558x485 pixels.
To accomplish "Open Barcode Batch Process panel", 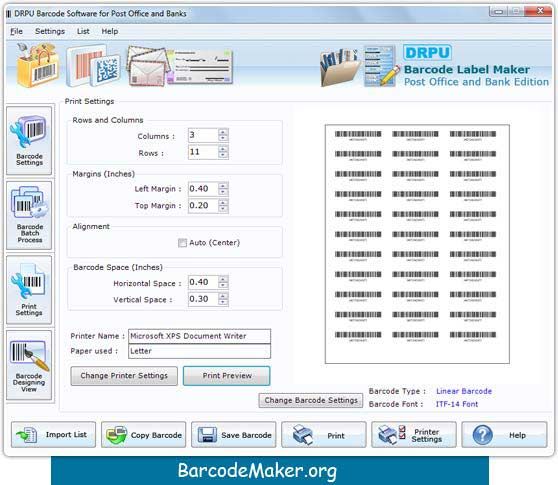I will tap(29, 215).
